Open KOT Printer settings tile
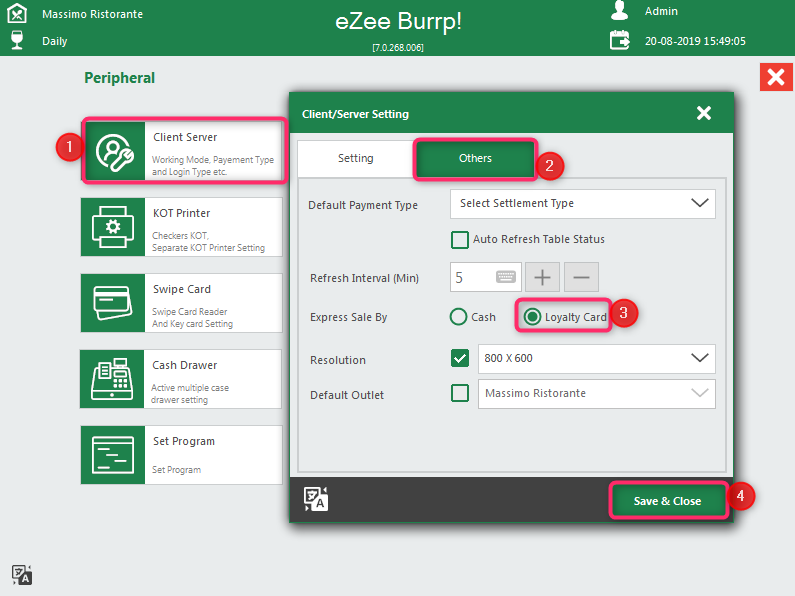795x596 pixels. click(x=182, y=227)
